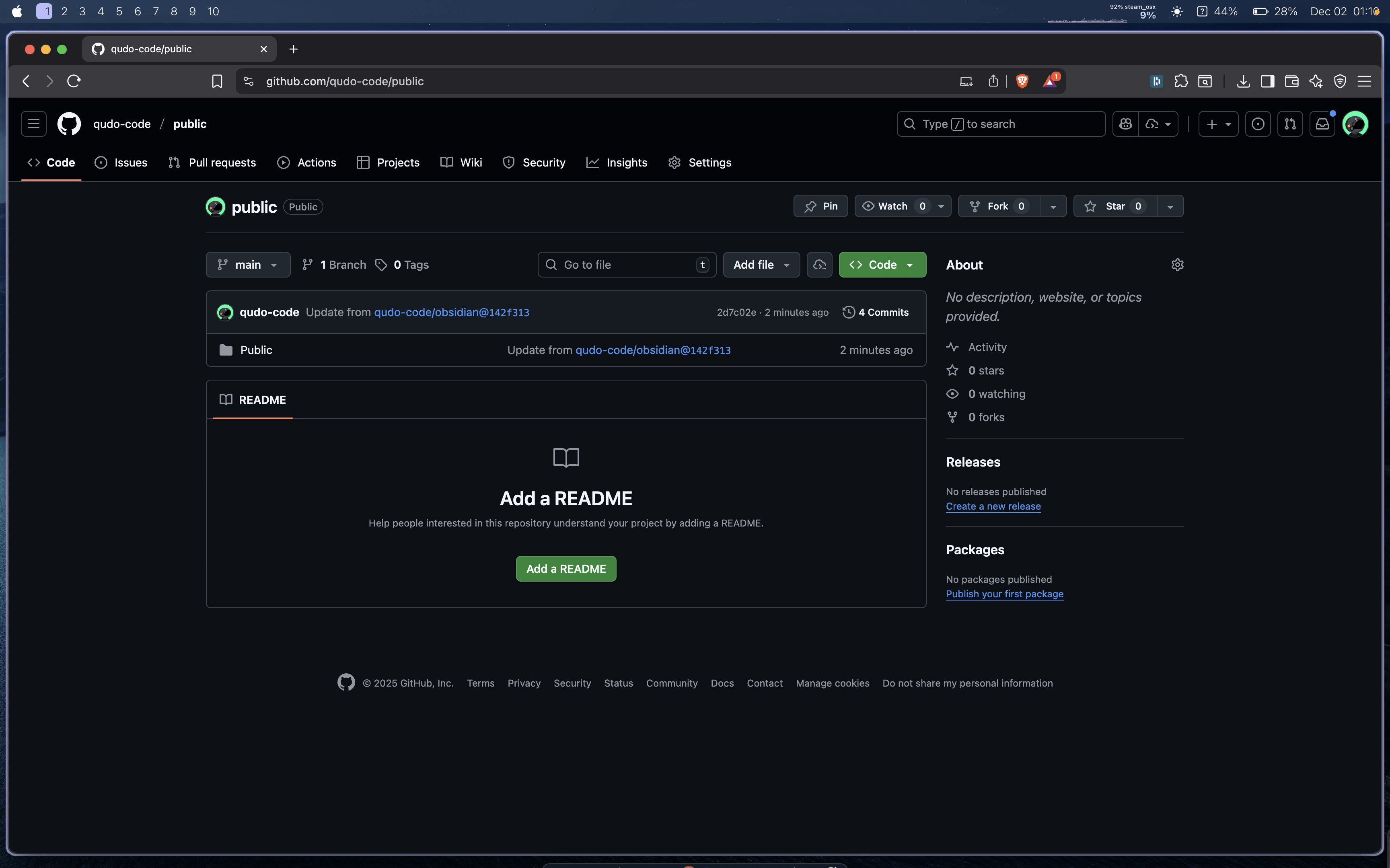Expand the main branch dropdown

[x=248, y=265]
